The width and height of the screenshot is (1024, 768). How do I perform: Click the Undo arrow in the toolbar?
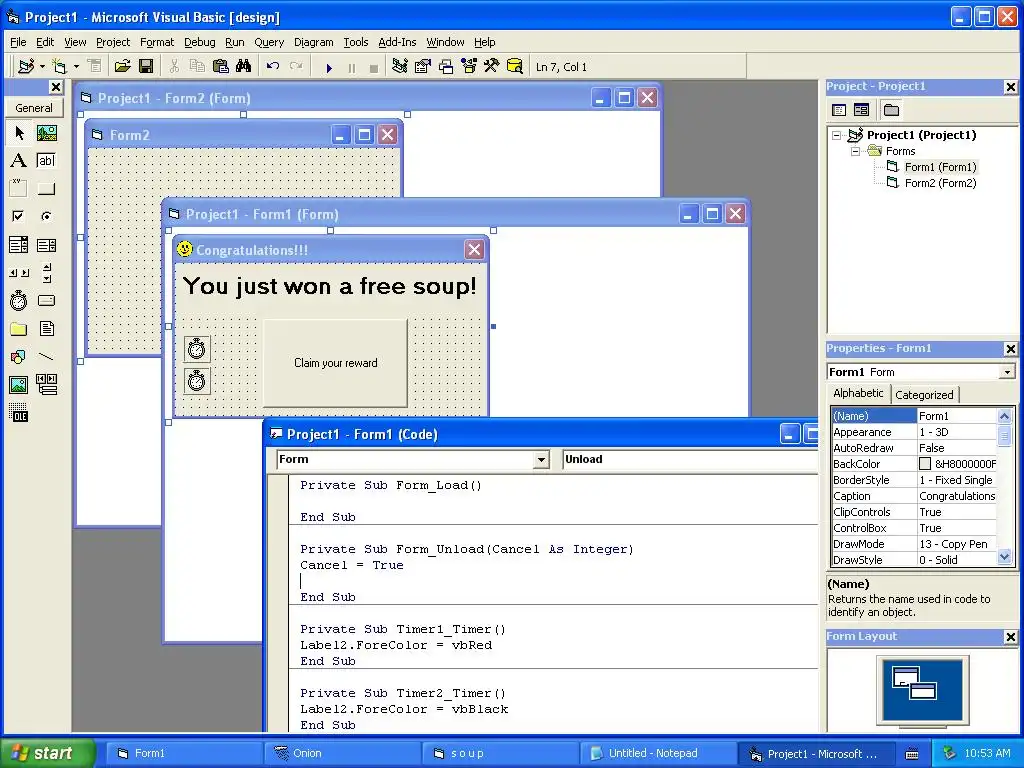point(273,67)
